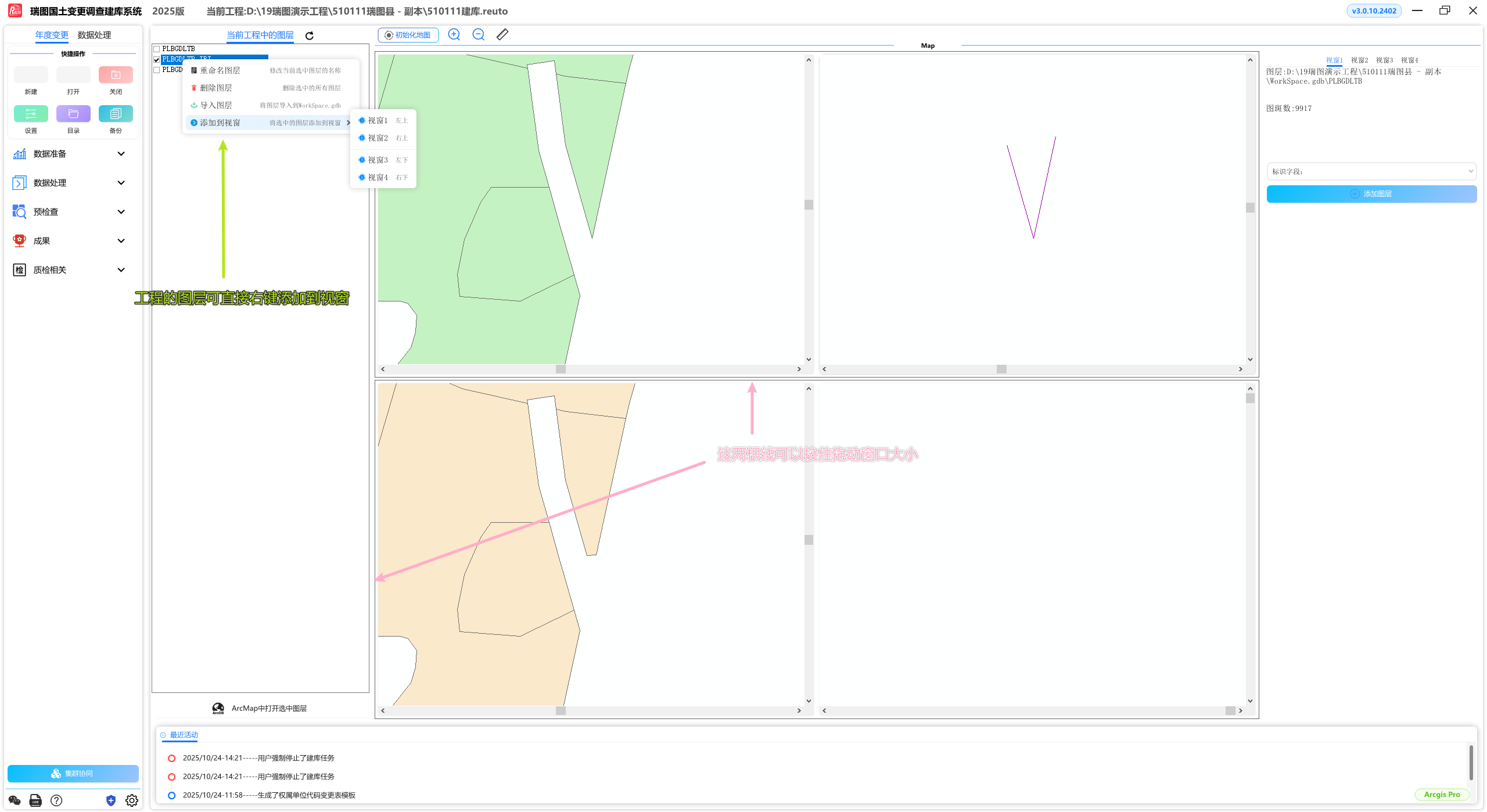Viewport: 1487px width, 812px height.
Task: Select the ruler measure tool
Action: coord(502,35)
